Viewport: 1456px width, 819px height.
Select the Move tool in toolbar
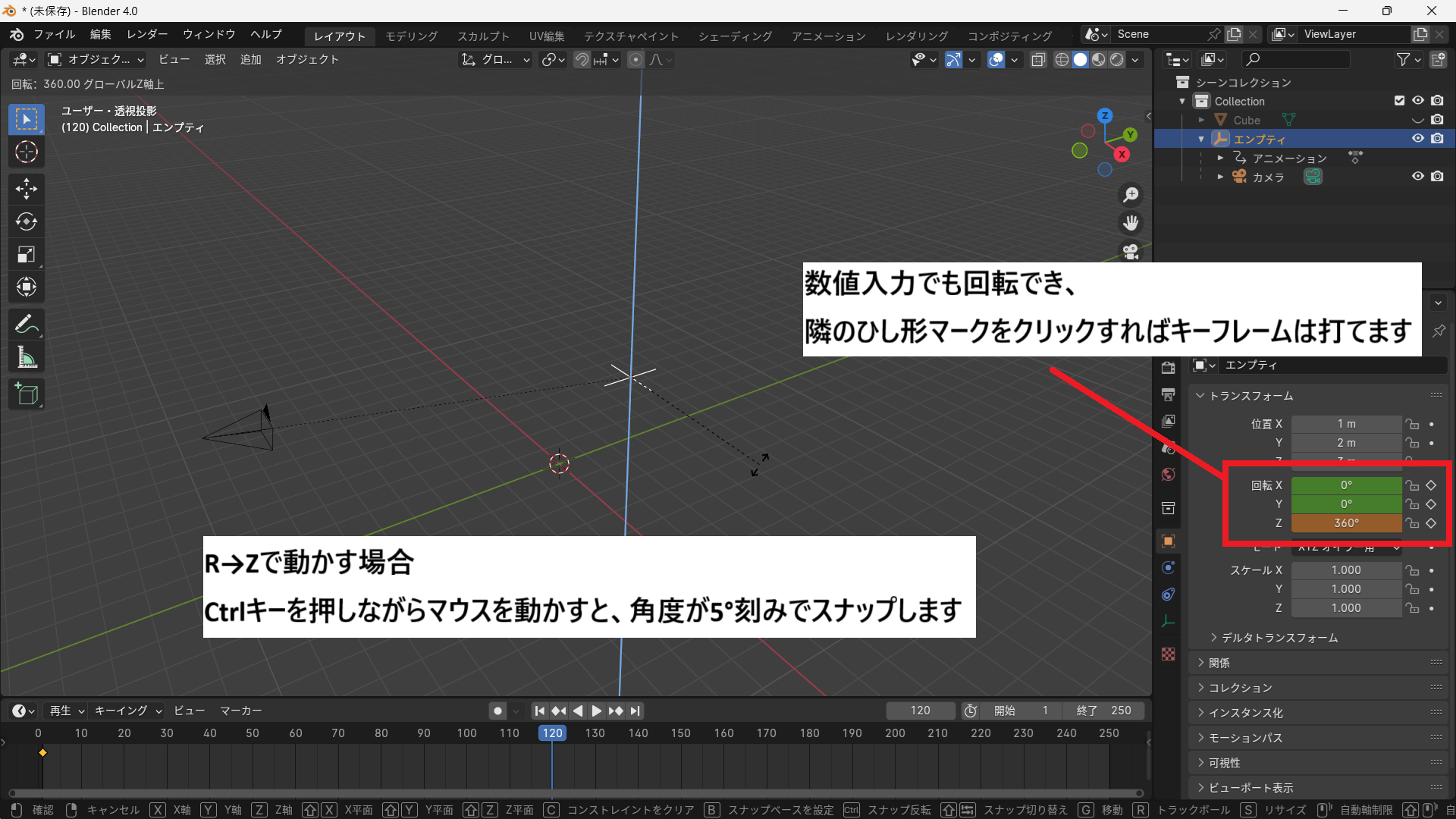point(27,188)
